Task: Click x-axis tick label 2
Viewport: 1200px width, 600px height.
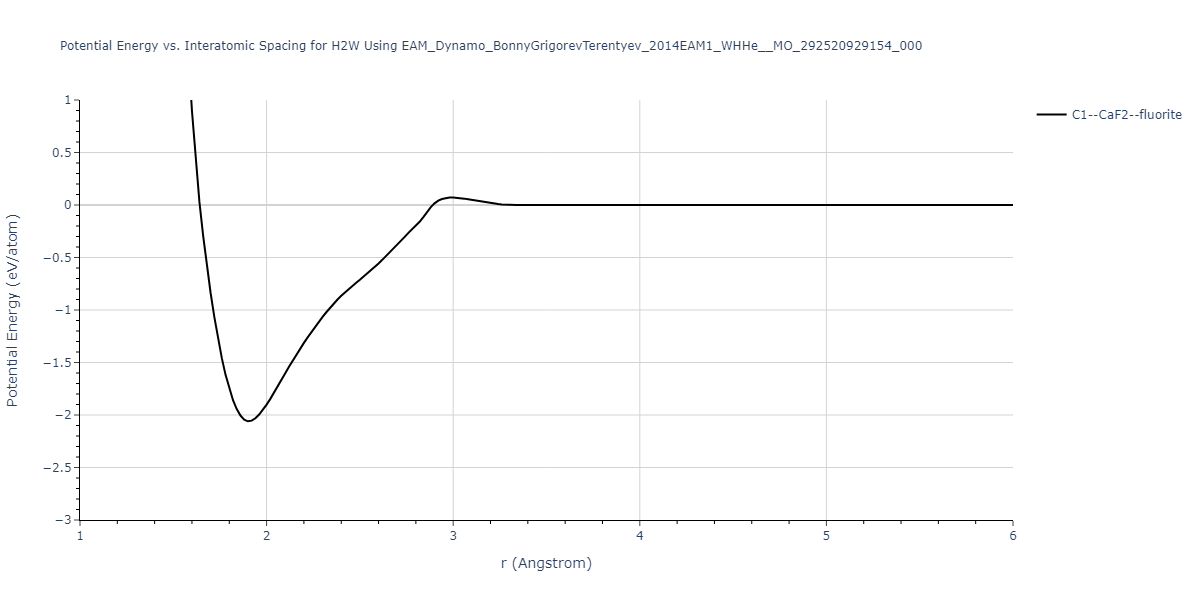Action: [266, 536]
